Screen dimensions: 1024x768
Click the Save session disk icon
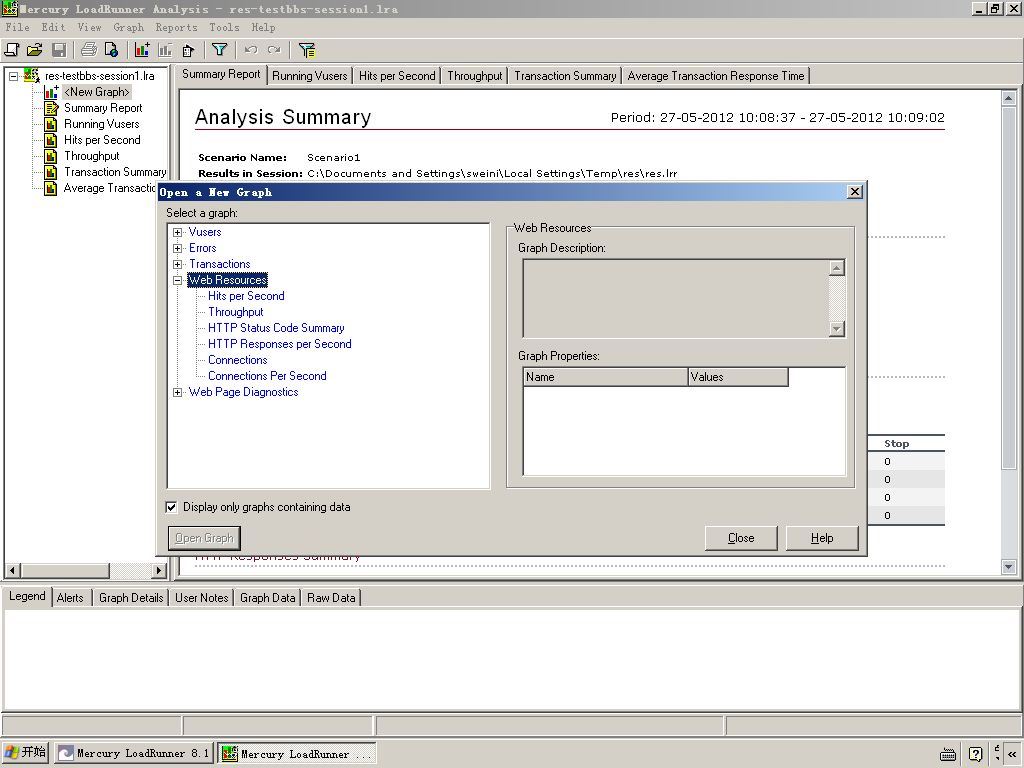pyautogui.click(x=59, y=50)
